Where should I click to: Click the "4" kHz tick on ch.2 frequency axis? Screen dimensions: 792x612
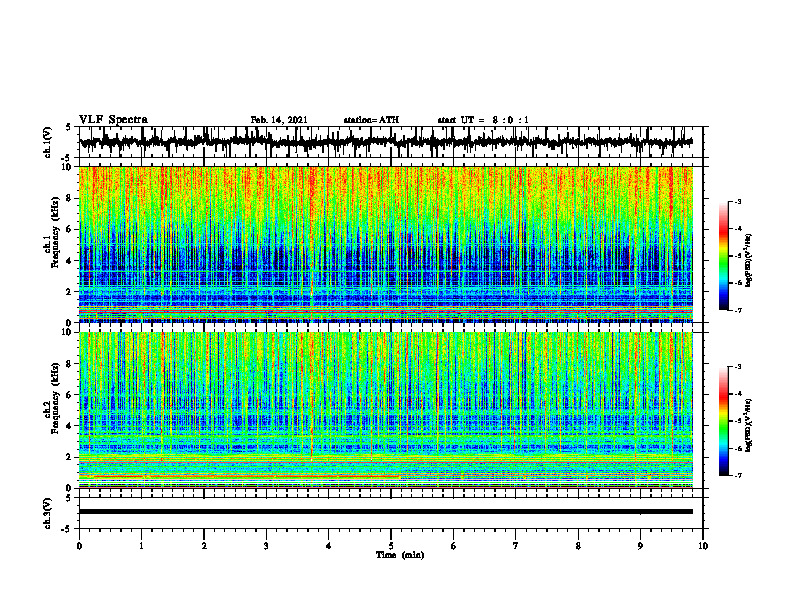[x=69, y=426]
